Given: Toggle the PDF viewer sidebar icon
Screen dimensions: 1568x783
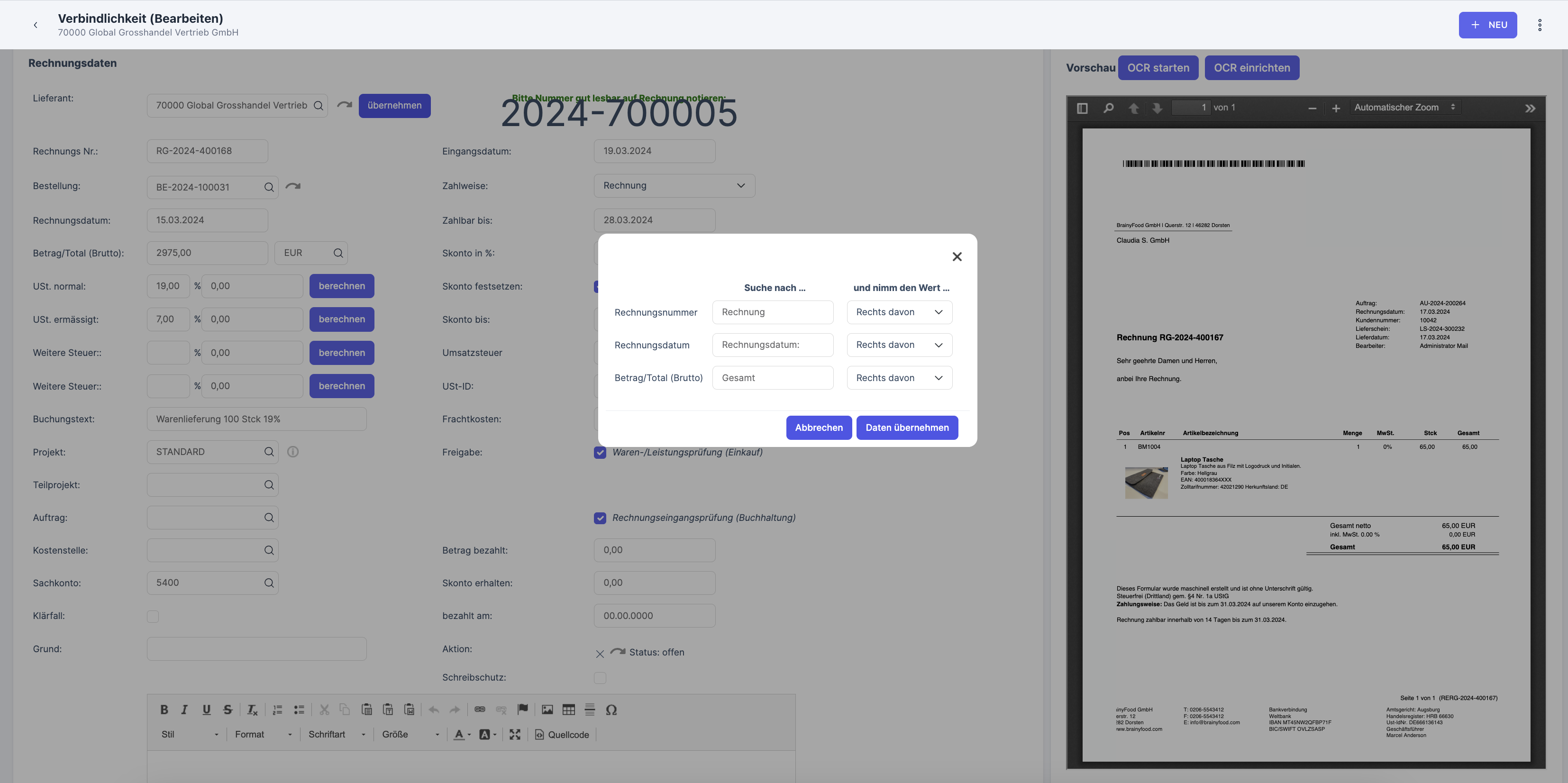Looking at the screenshot, I should tap(1082, 108).
